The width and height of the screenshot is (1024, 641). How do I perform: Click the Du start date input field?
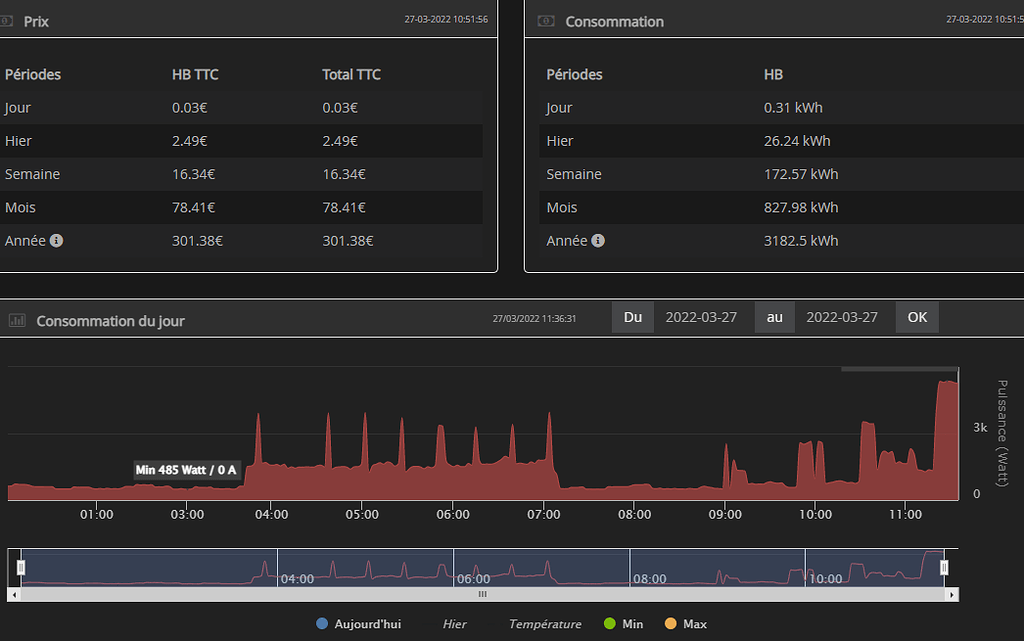coord(701,317)
